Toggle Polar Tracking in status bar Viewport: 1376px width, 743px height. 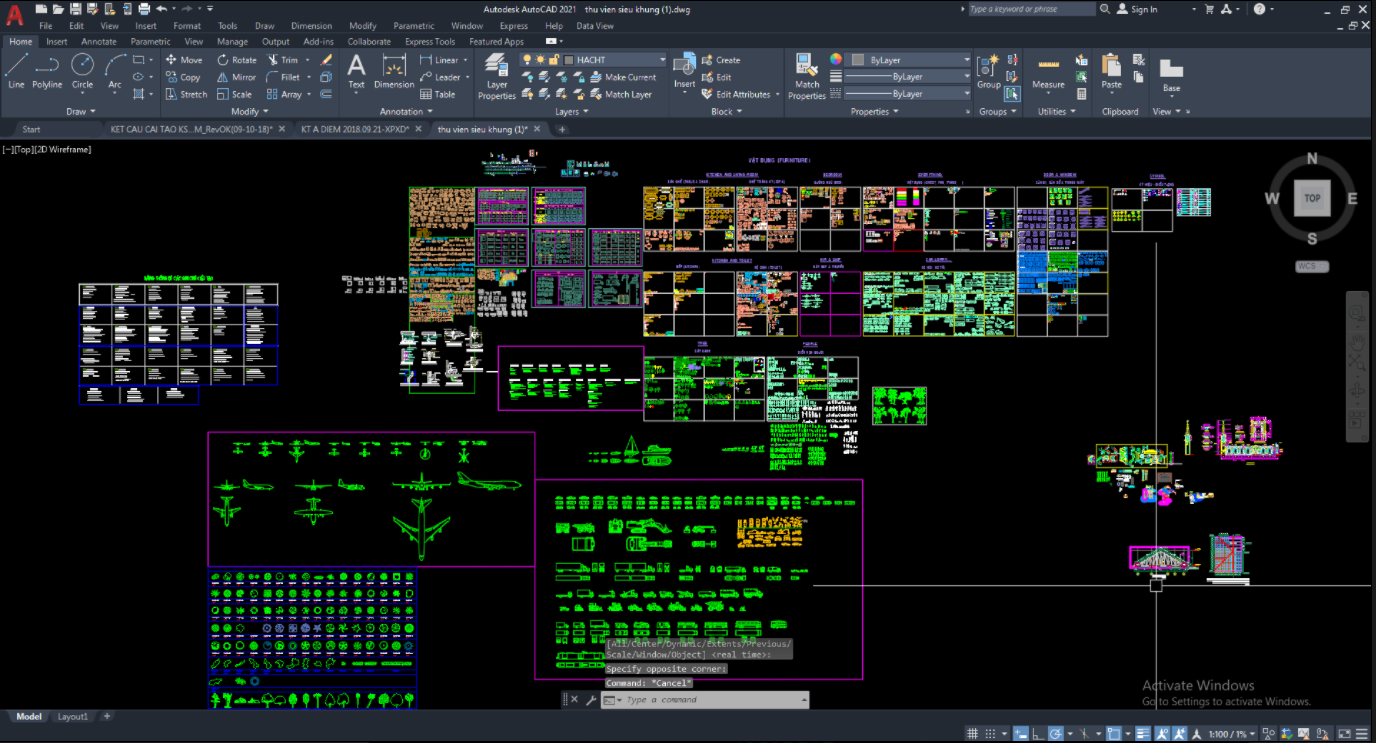[x=1054, y=734]
